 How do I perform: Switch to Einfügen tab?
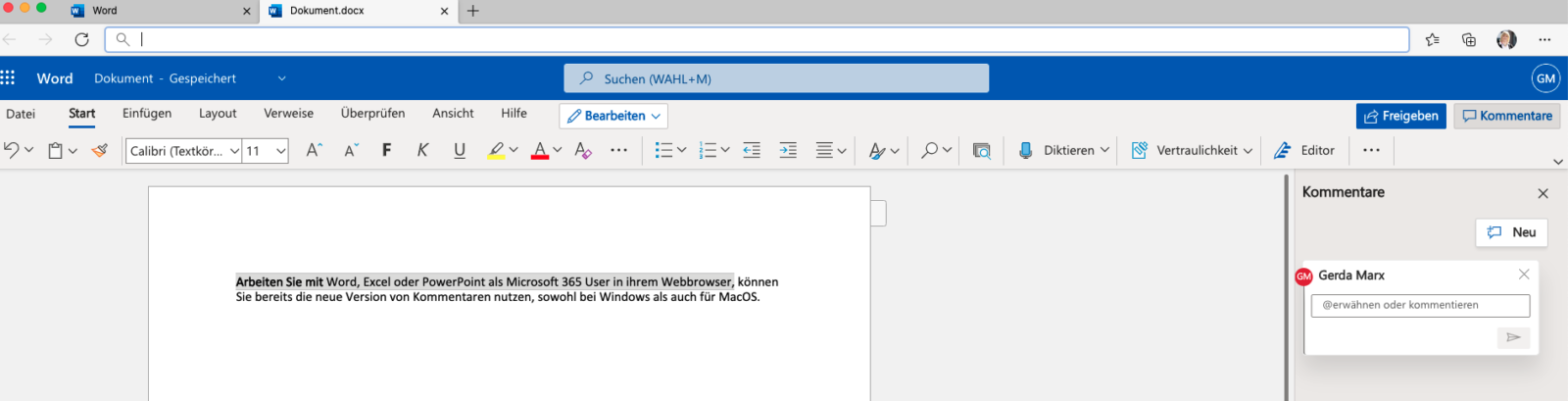click(x=147, y=114)
